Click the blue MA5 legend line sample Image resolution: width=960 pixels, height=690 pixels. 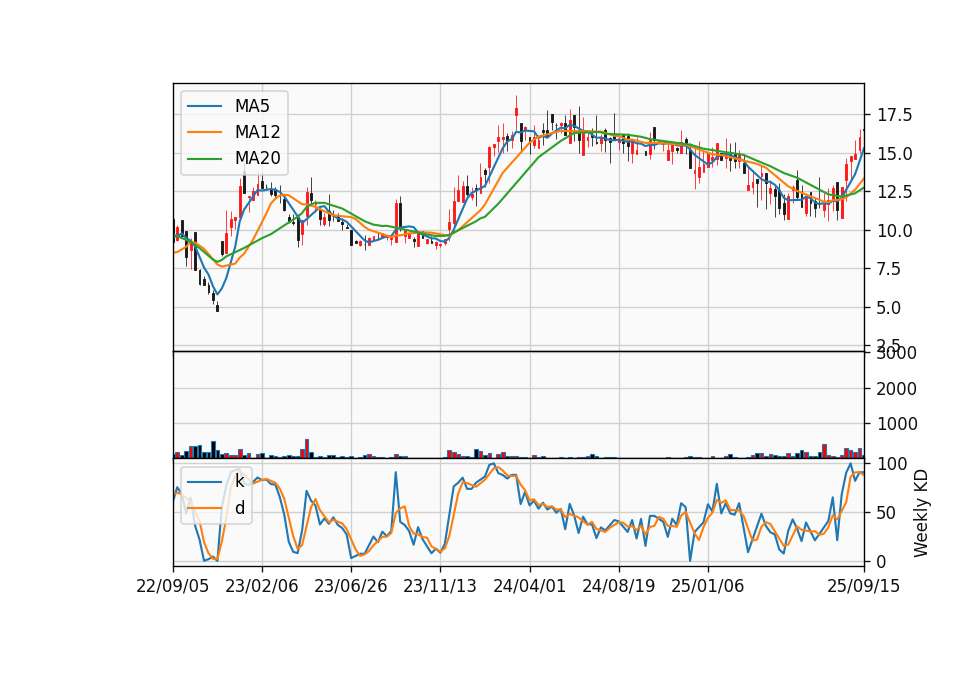(204, 106)
